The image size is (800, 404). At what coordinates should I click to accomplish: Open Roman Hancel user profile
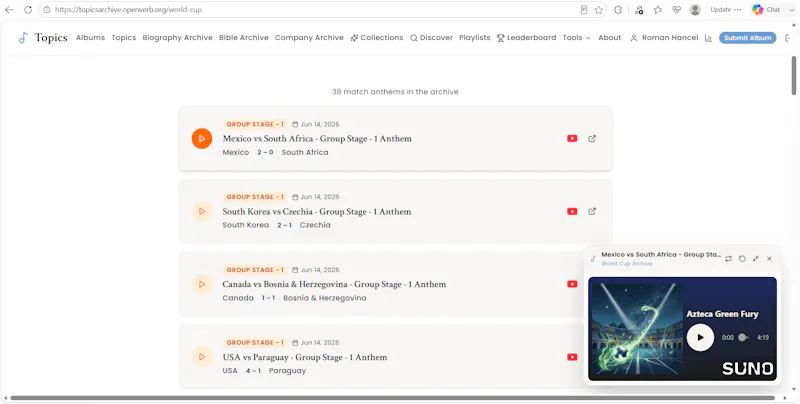pos(664,38)
